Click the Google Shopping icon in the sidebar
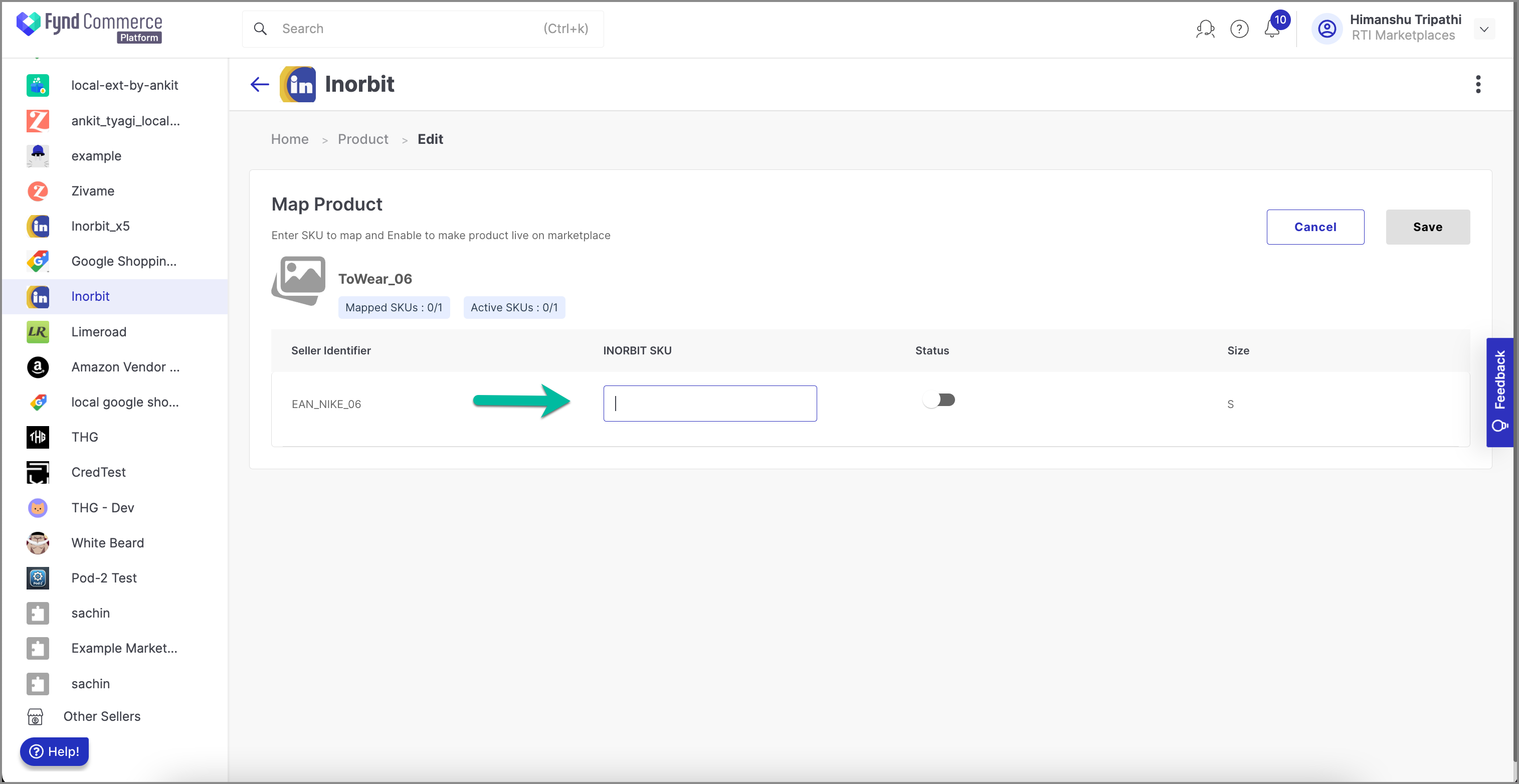This screenshot has height=784, width=1519. coord(38,261)
